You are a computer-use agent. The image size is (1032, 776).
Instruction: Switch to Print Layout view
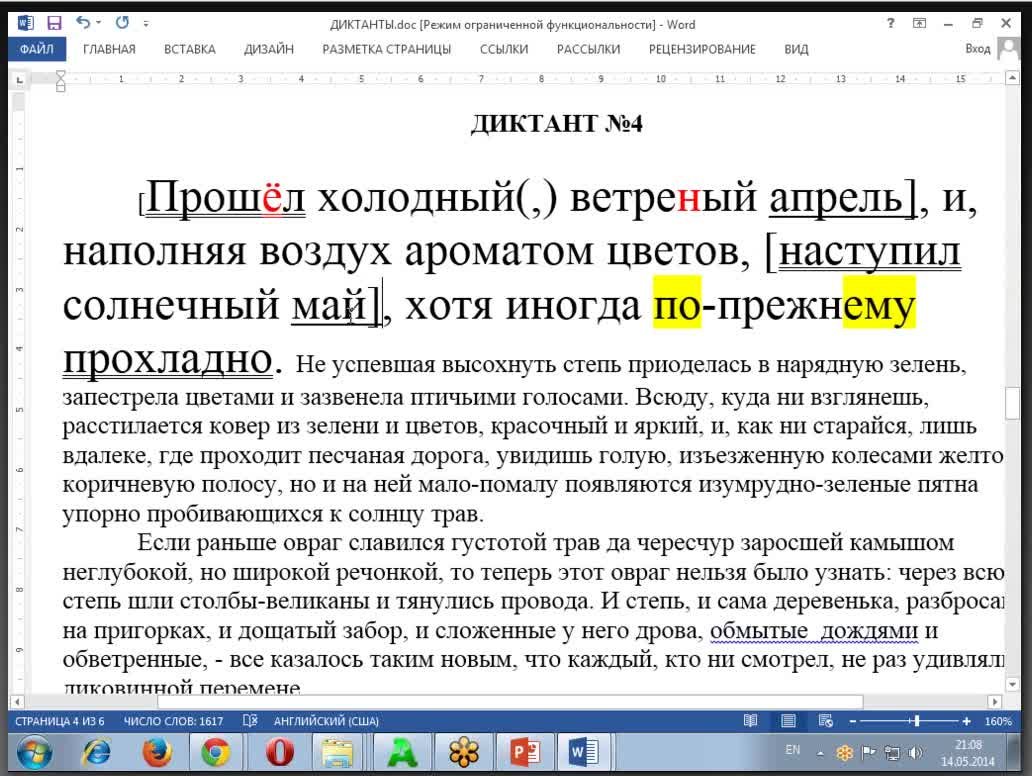[x=788, y=721]
